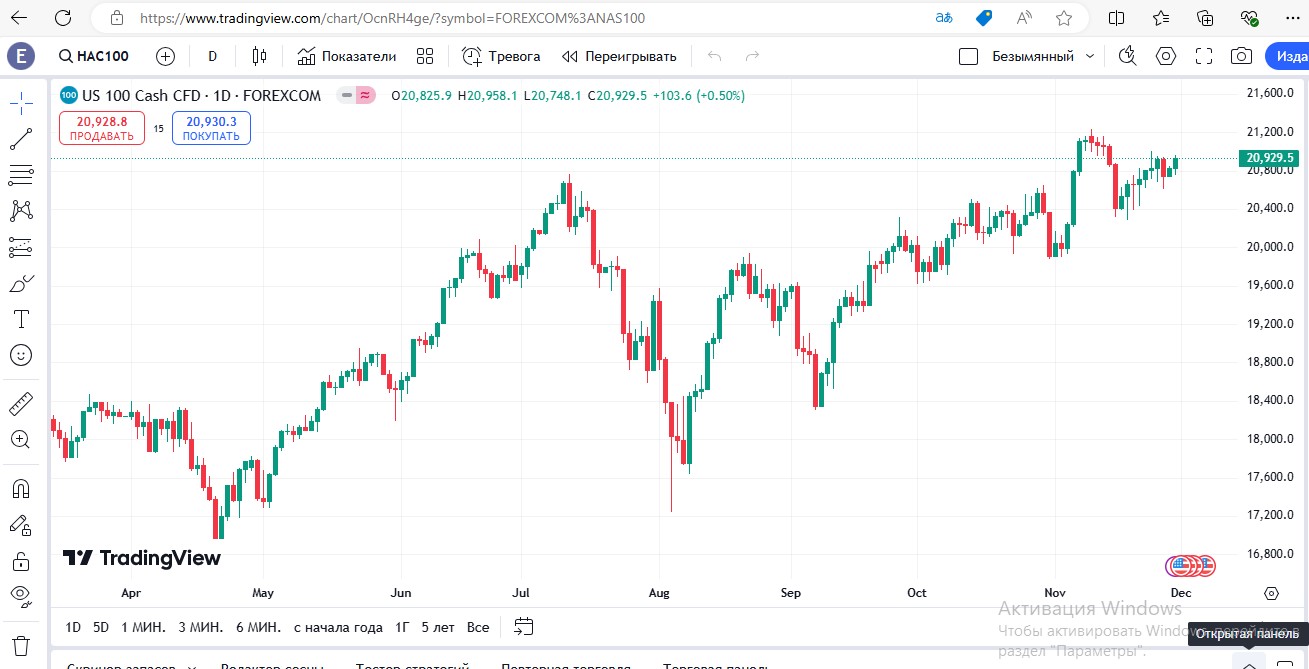
Task: Select the 6 МИН. date range
Action: 259,627
